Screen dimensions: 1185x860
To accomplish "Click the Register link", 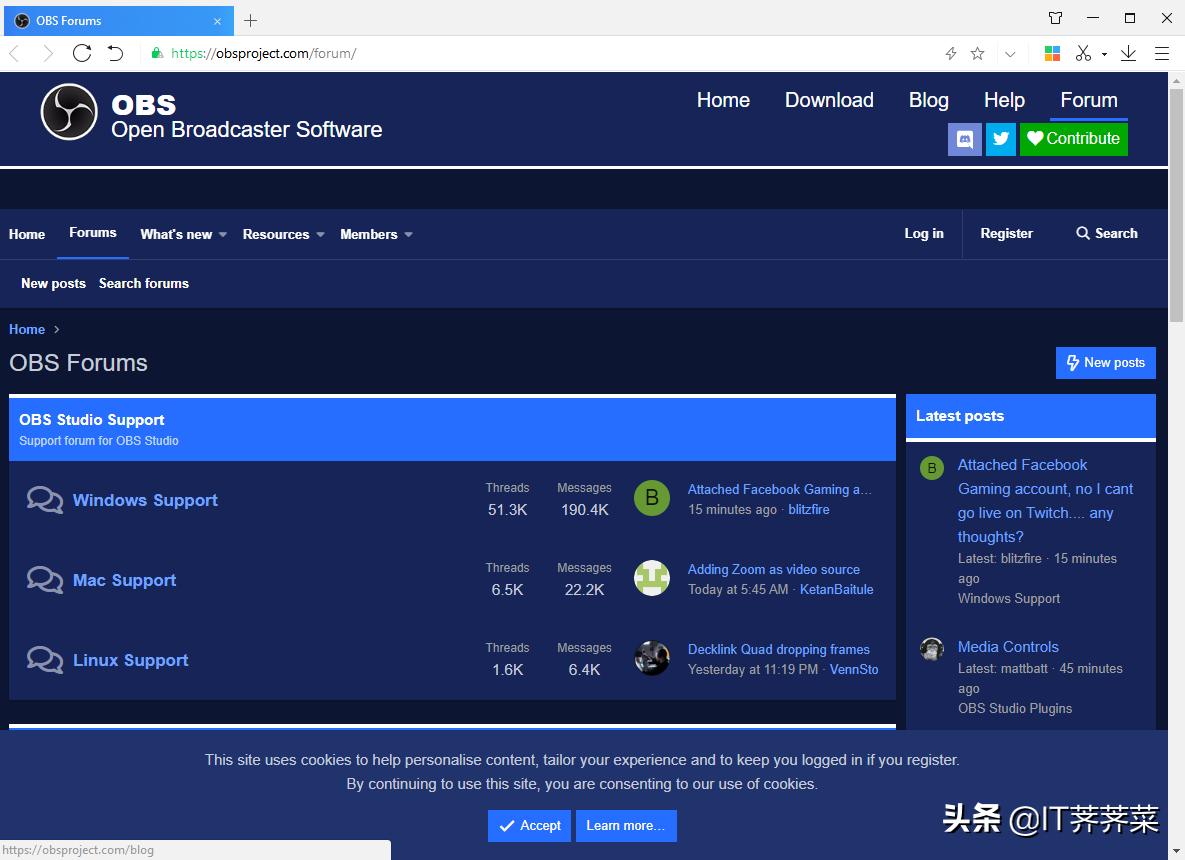I will click(1007, 234).
